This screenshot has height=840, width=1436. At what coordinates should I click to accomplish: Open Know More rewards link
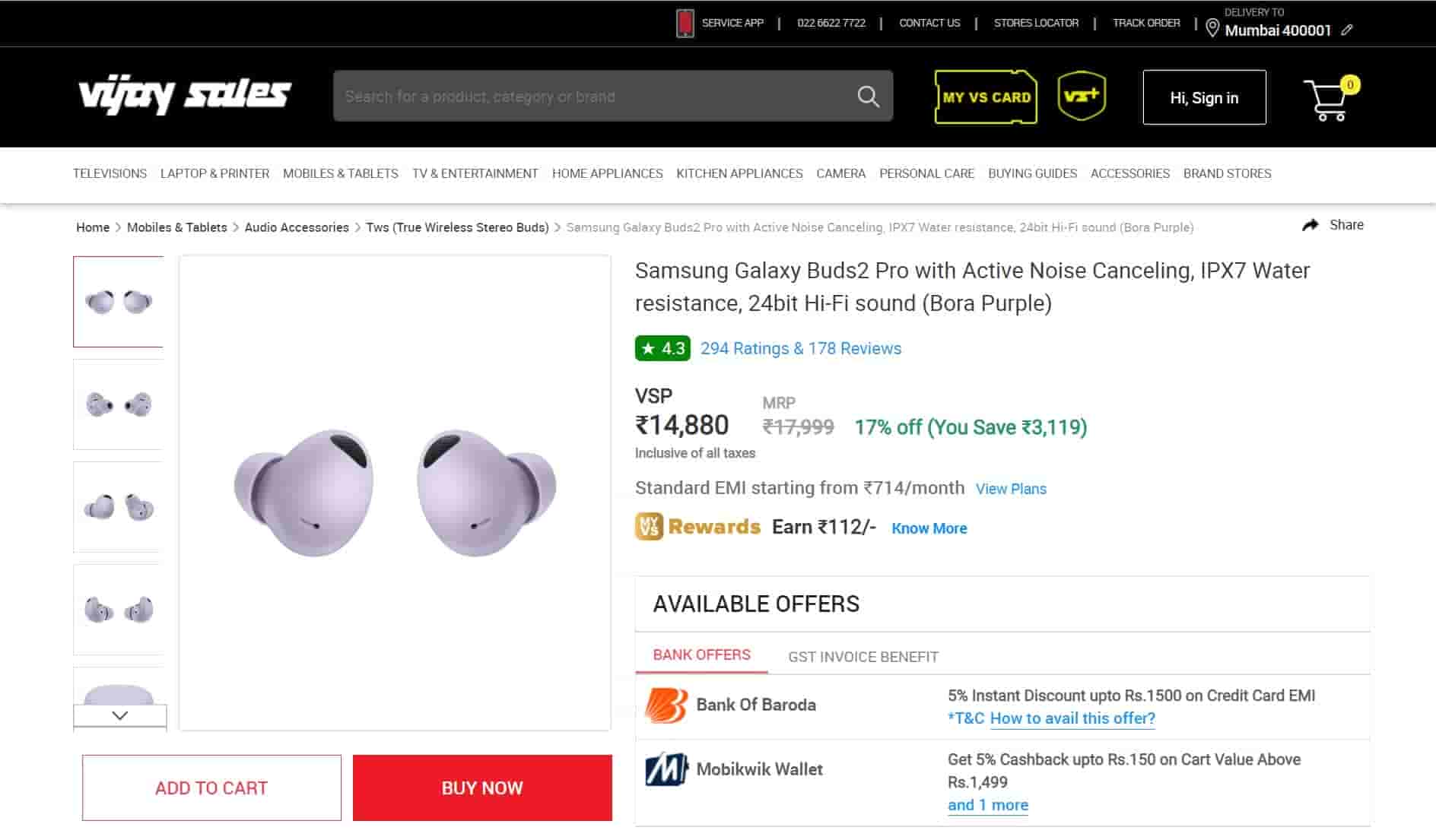pyautogui.click(x=929, y=528)
